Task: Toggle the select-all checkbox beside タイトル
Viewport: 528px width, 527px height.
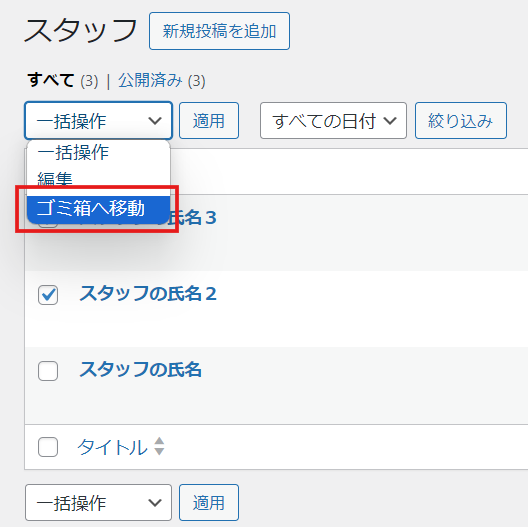Action: [x=48, y=447]
